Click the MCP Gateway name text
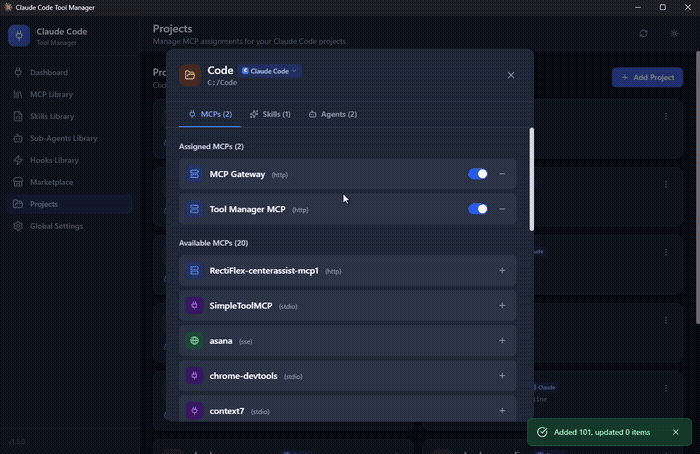 coord(238,174)
